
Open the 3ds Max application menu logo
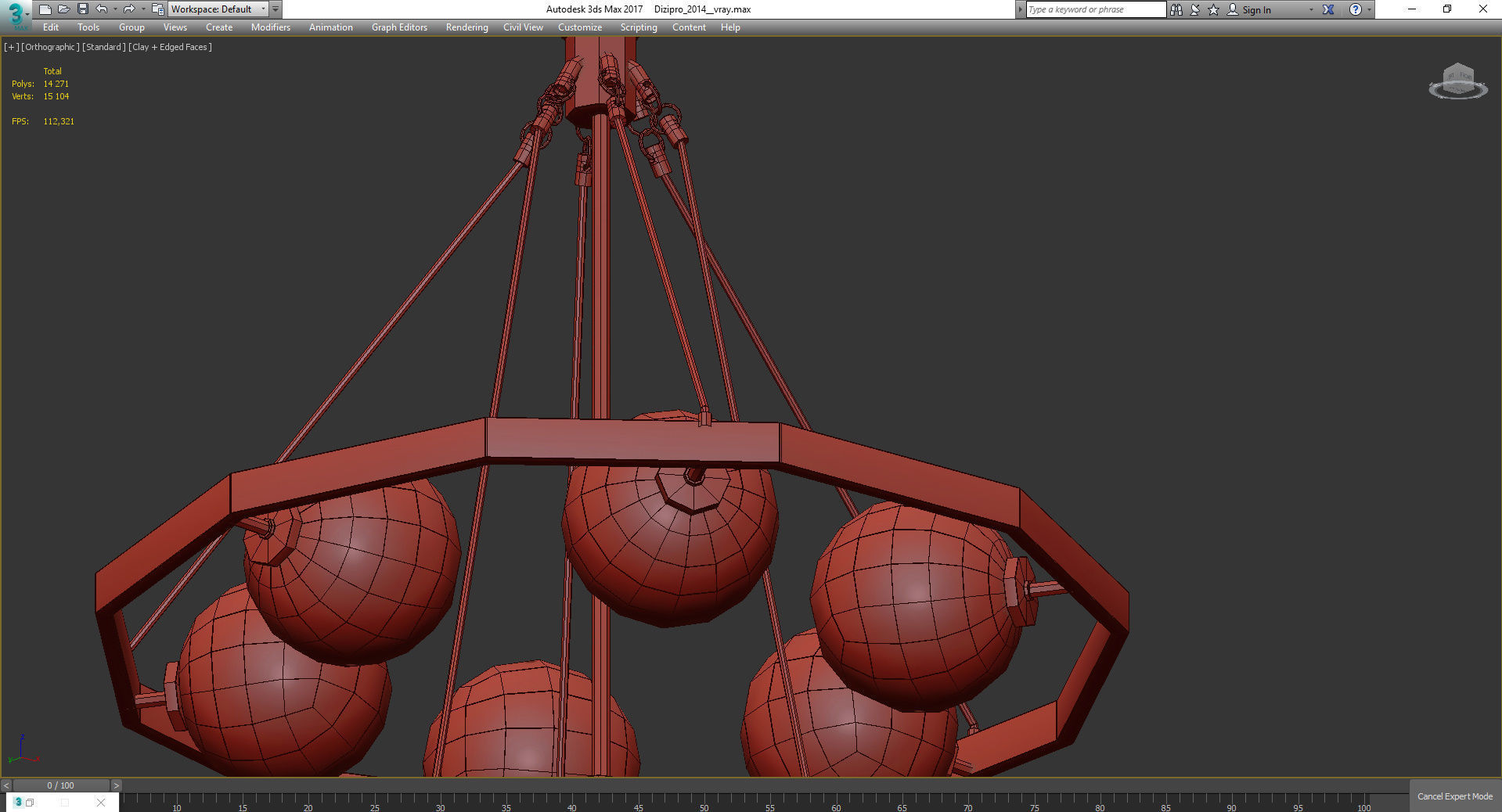click(16, 15)
